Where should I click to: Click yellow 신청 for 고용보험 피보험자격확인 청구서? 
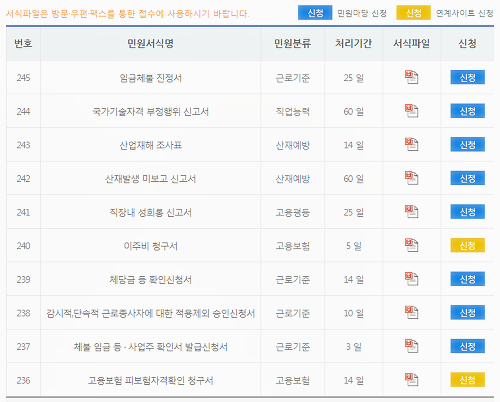[x=467, y=380]
